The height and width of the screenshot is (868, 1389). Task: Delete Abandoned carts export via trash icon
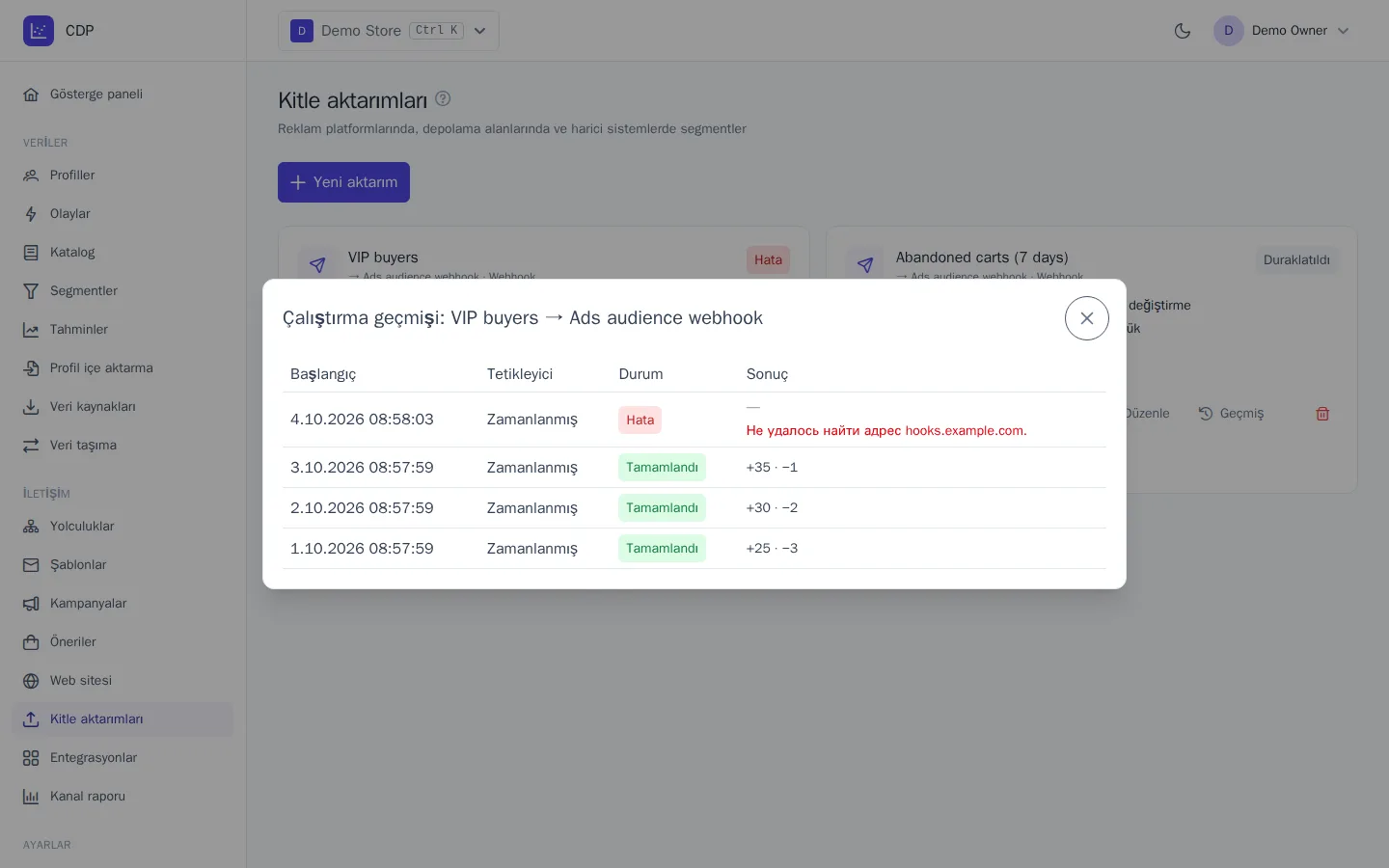click(1322, 414)
